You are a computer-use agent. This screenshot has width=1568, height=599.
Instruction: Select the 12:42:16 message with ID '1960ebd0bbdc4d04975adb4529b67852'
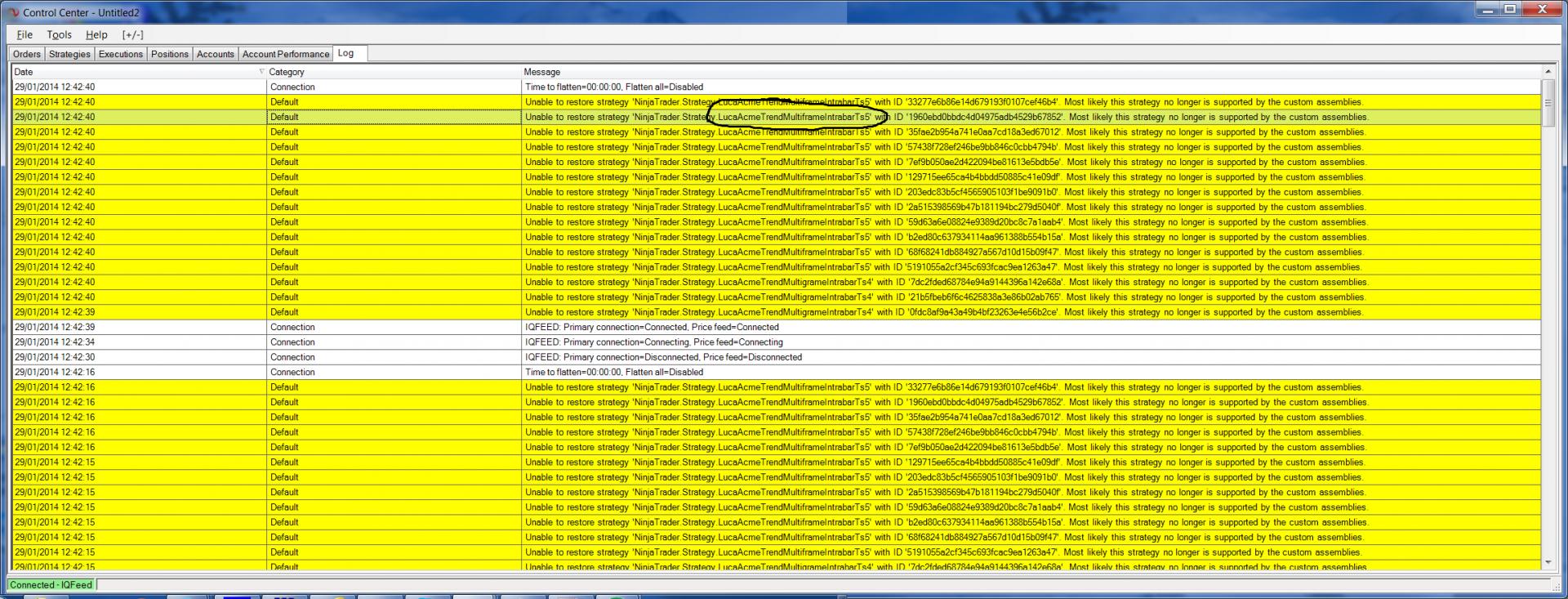pyautogui.click(x=1031, y=402)
